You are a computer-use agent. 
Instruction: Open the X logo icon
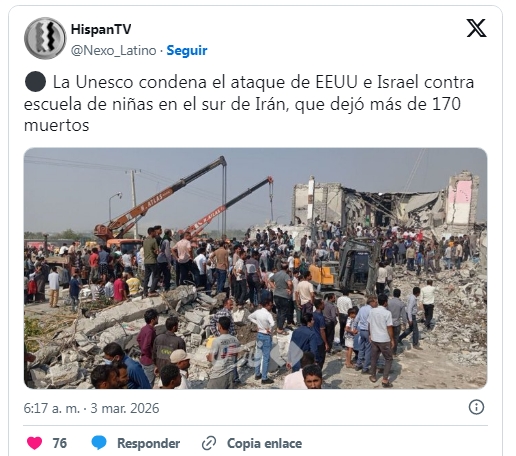476,28
